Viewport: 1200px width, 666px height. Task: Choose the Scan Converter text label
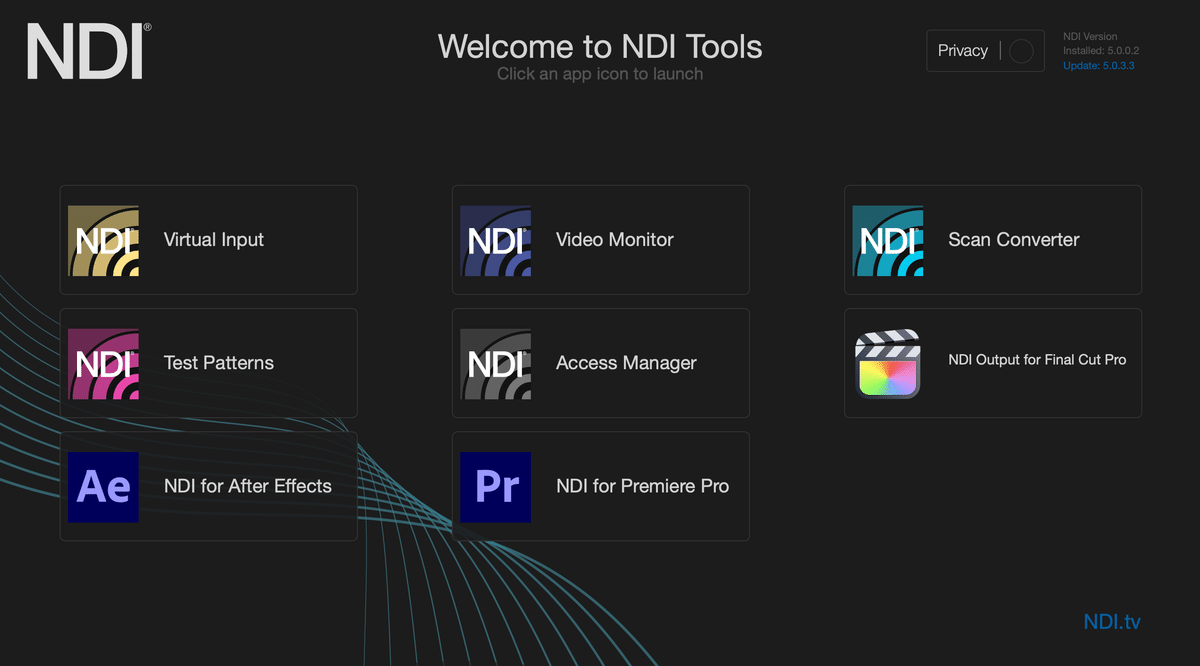point(1013,240)
